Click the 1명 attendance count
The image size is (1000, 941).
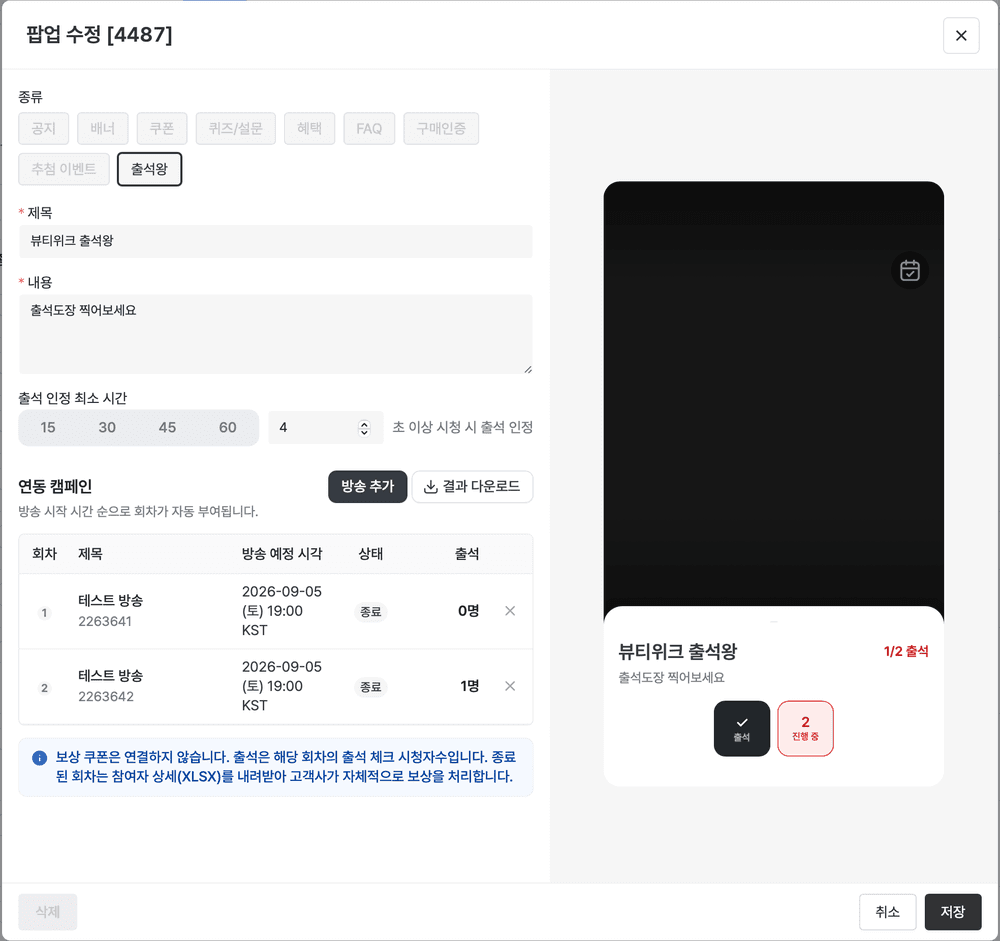(469, 686)
